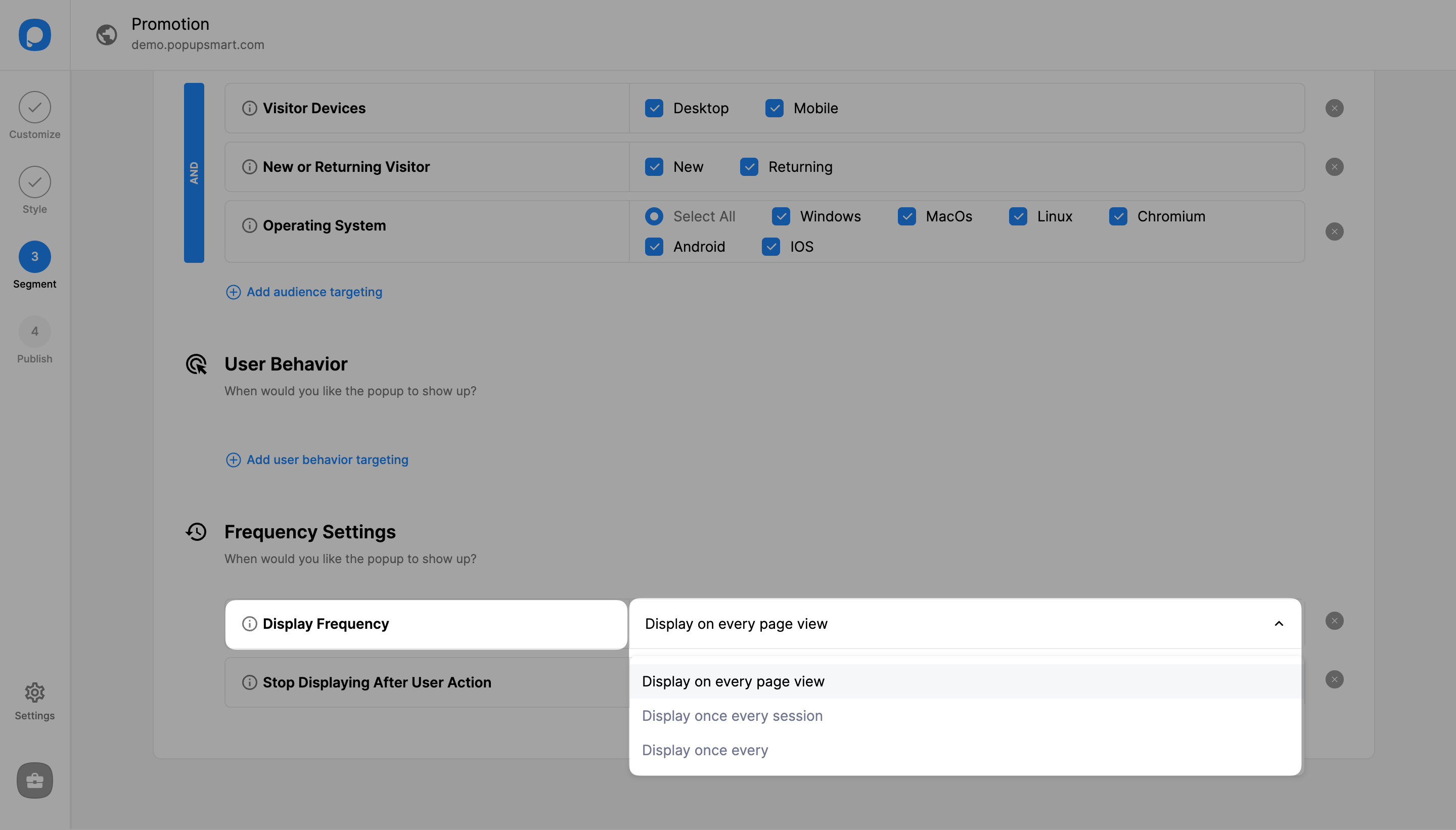Image resolution: width=1456 pixels, height=830 pixels.
Task: Click info icon beside Display Frequency
Action: coord(249,624)
